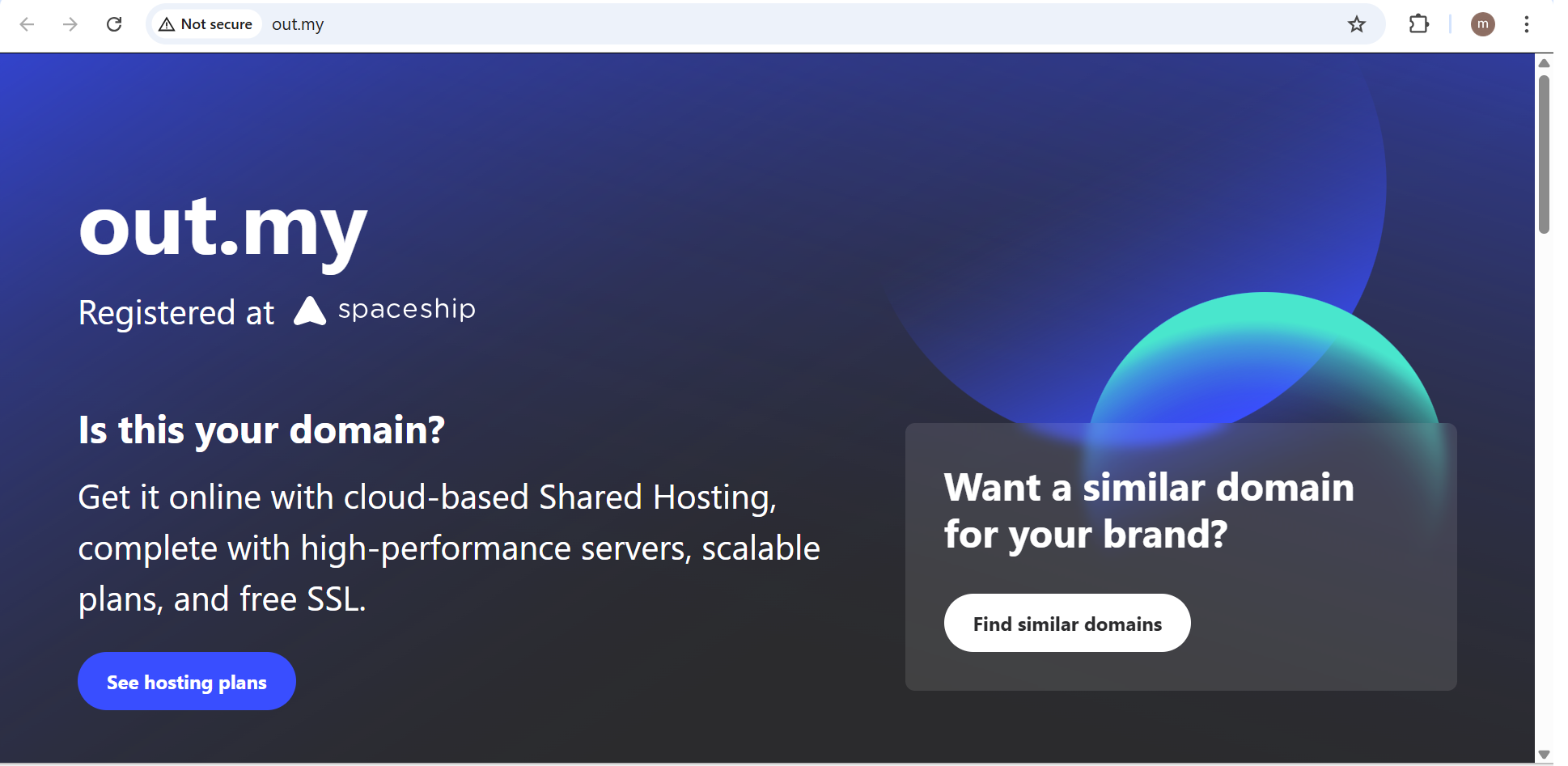Open the profile avatar menu

1482,24
